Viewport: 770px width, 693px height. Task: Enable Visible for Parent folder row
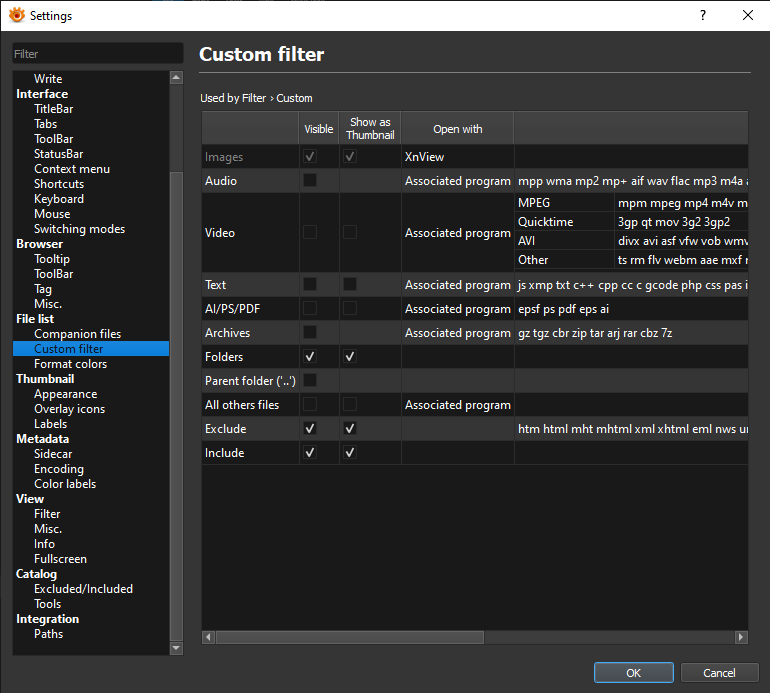point(310,381)
